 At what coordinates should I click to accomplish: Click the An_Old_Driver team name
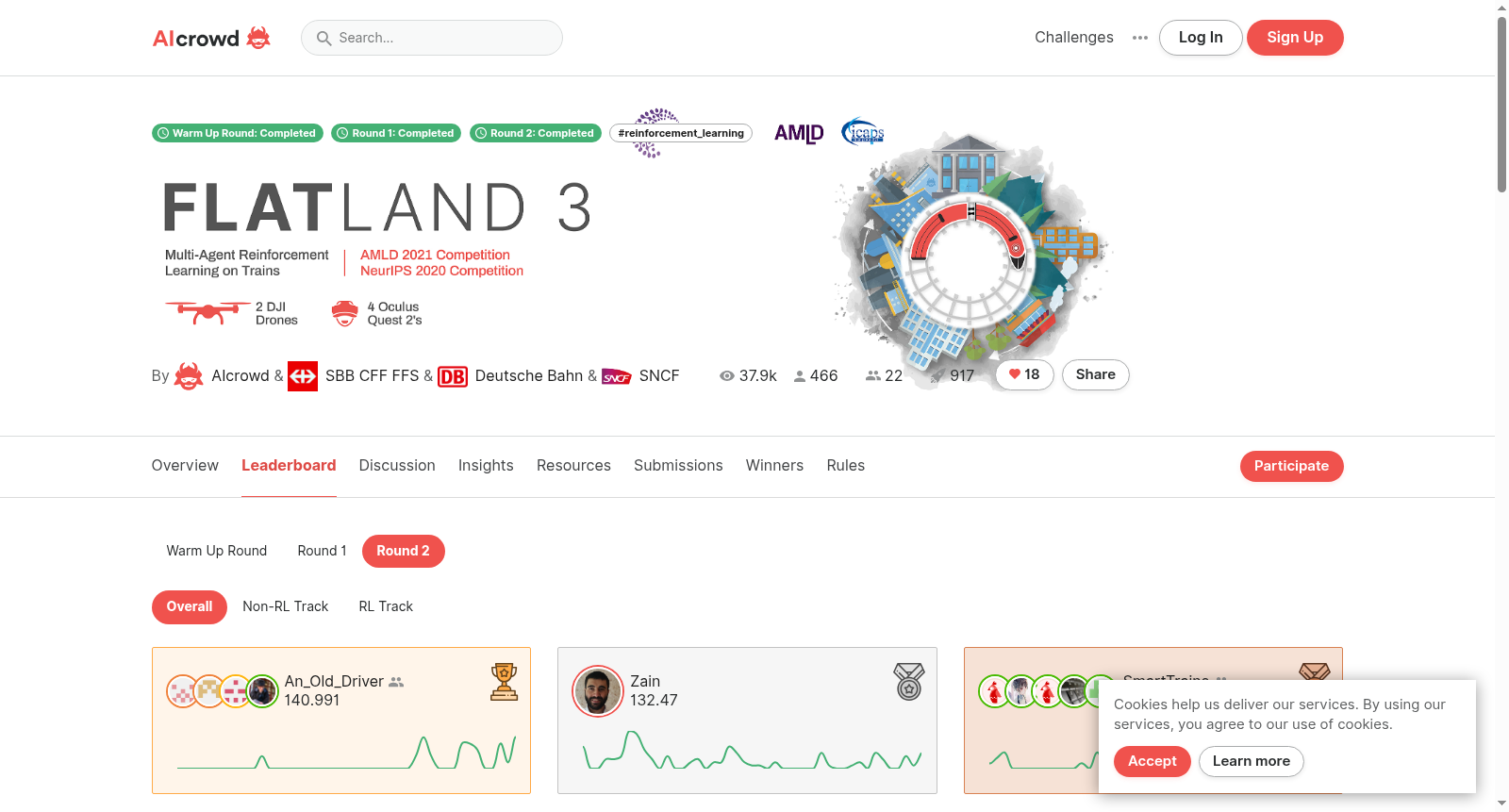point(334,682)
